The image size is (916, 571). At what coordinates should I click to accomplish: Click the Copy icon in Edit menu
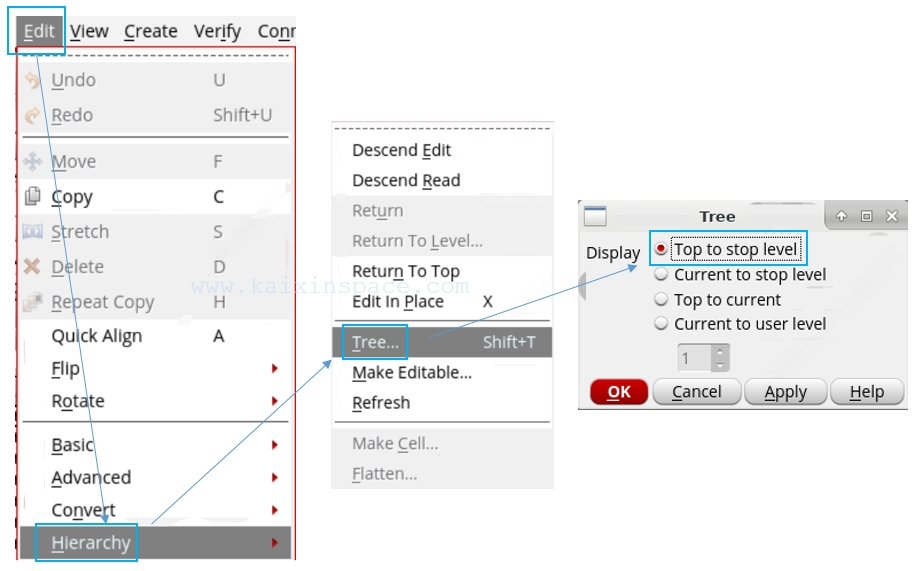coord(32,197)
